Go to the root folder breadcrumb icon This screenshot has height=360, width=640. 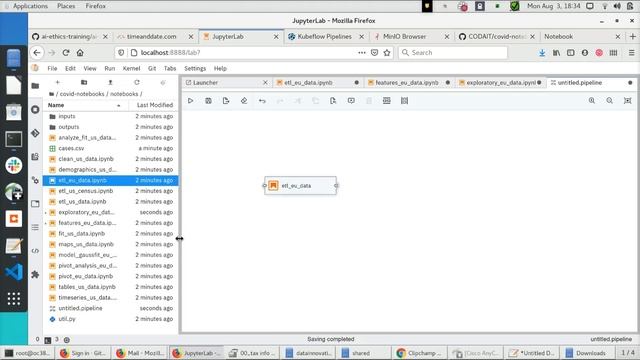click(x=51, y=94)
